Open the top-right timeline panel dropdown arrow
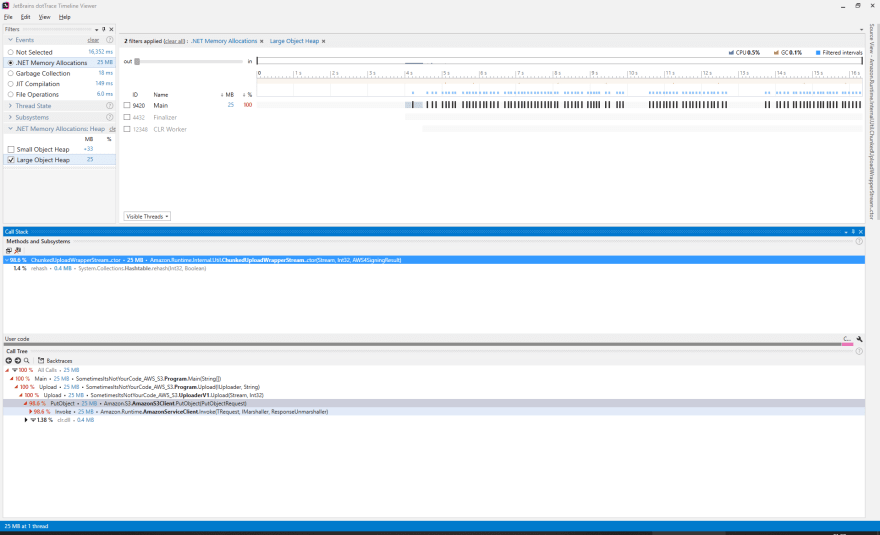The image size is (880, 535). [x=861, y=30]
